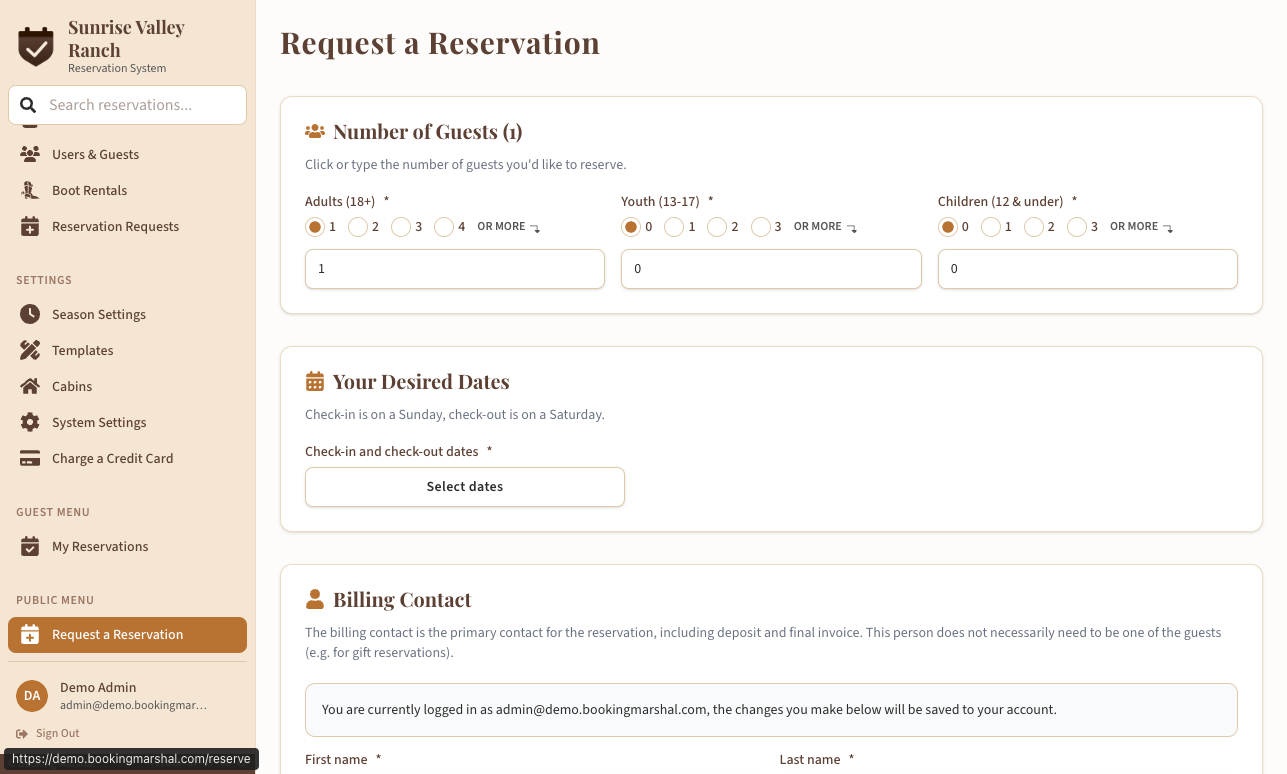The width and height of the screenshot is (1287, 774).
Task: Select 3 children radio button
Action: click(x=1077, y=227)
